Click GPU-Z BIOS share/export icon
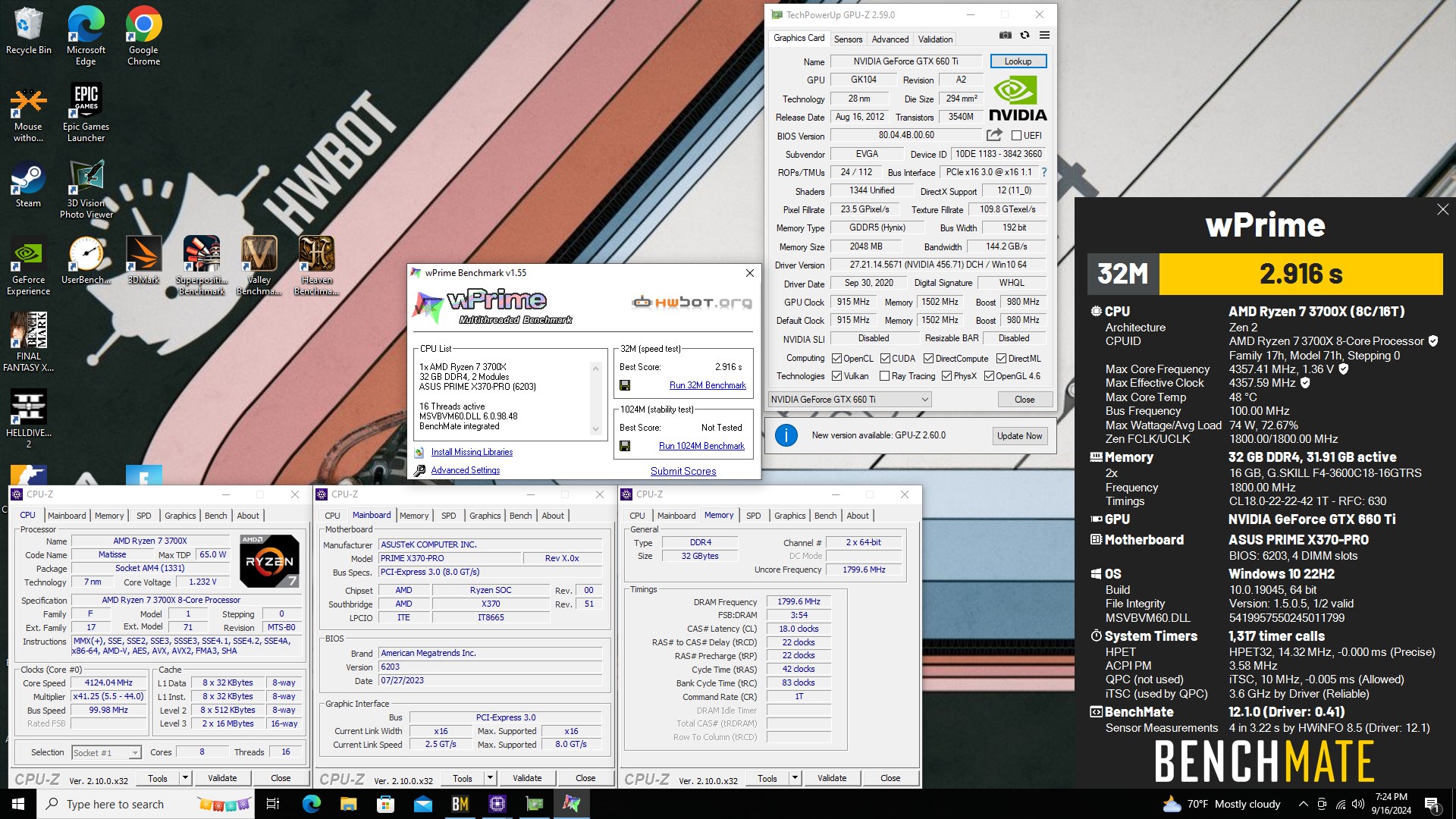This screenshot has width=1456, height=819. pyautogui.click(x=994, y=135)
